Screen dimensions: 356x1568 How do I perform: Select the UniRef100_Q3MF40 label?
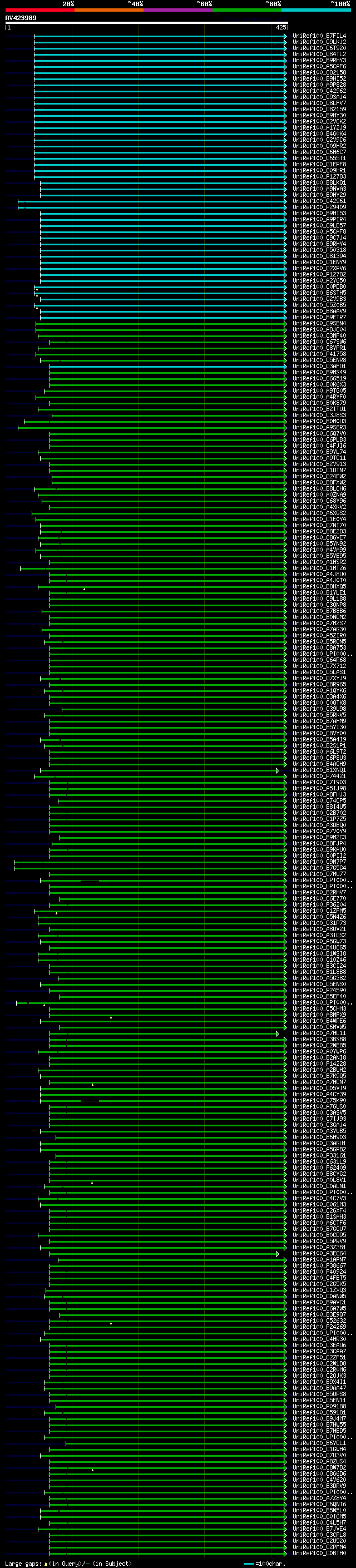pos(319,335)
